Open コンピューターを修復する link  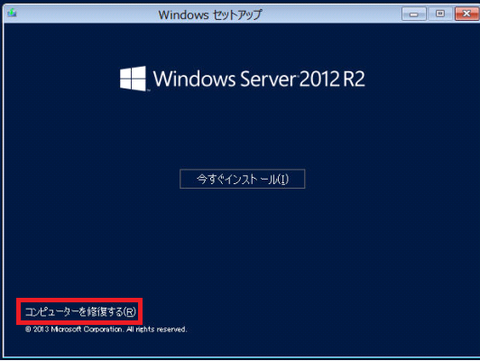pyautogui.click(x=81, y=312)
